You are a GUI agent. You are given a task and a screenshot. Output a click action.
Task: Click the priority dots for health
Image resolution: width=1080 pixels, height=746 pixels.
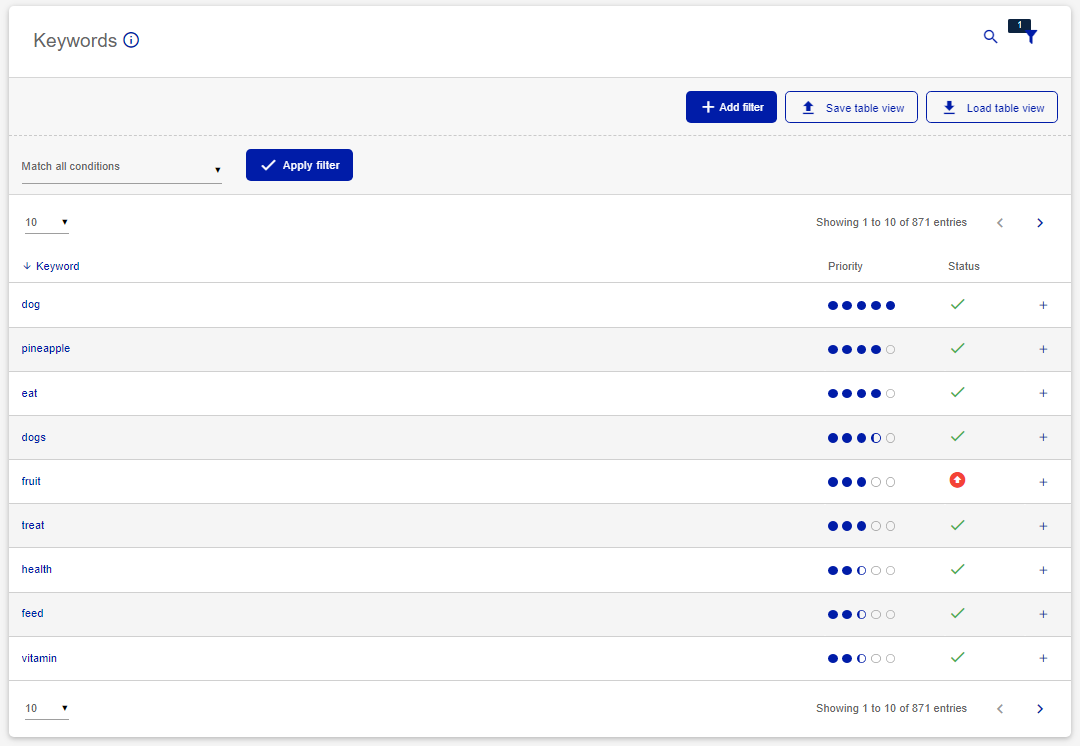click(861, 570)
